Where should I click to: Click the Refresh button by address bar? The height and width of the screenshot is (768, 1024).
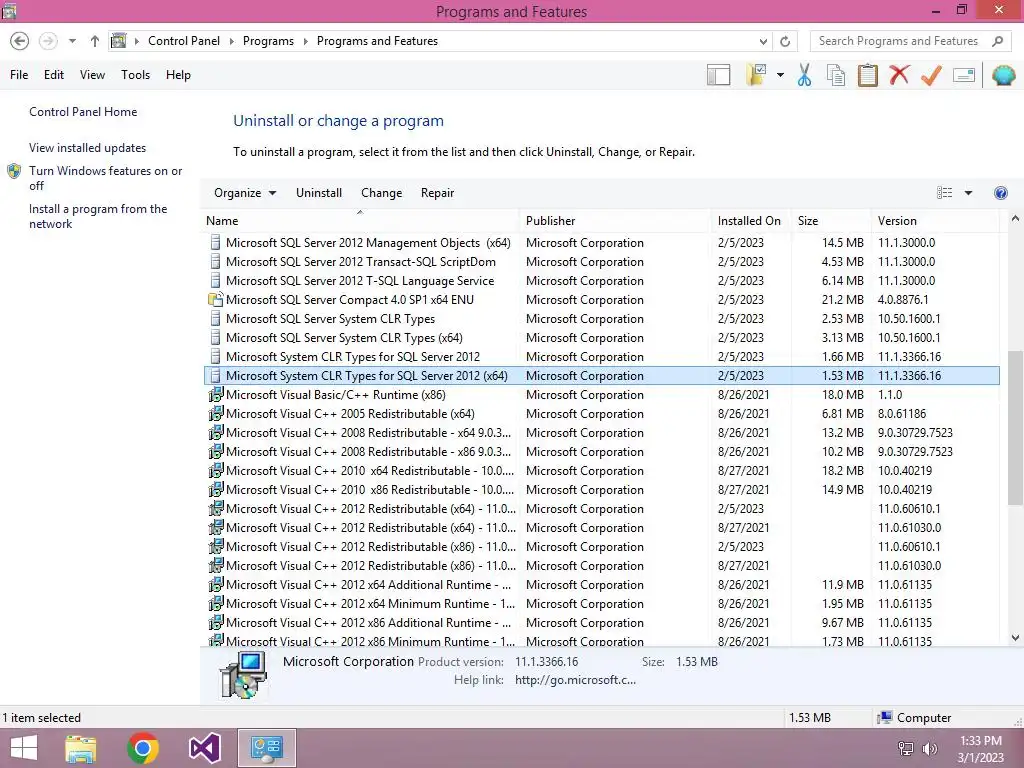(785, 41)
